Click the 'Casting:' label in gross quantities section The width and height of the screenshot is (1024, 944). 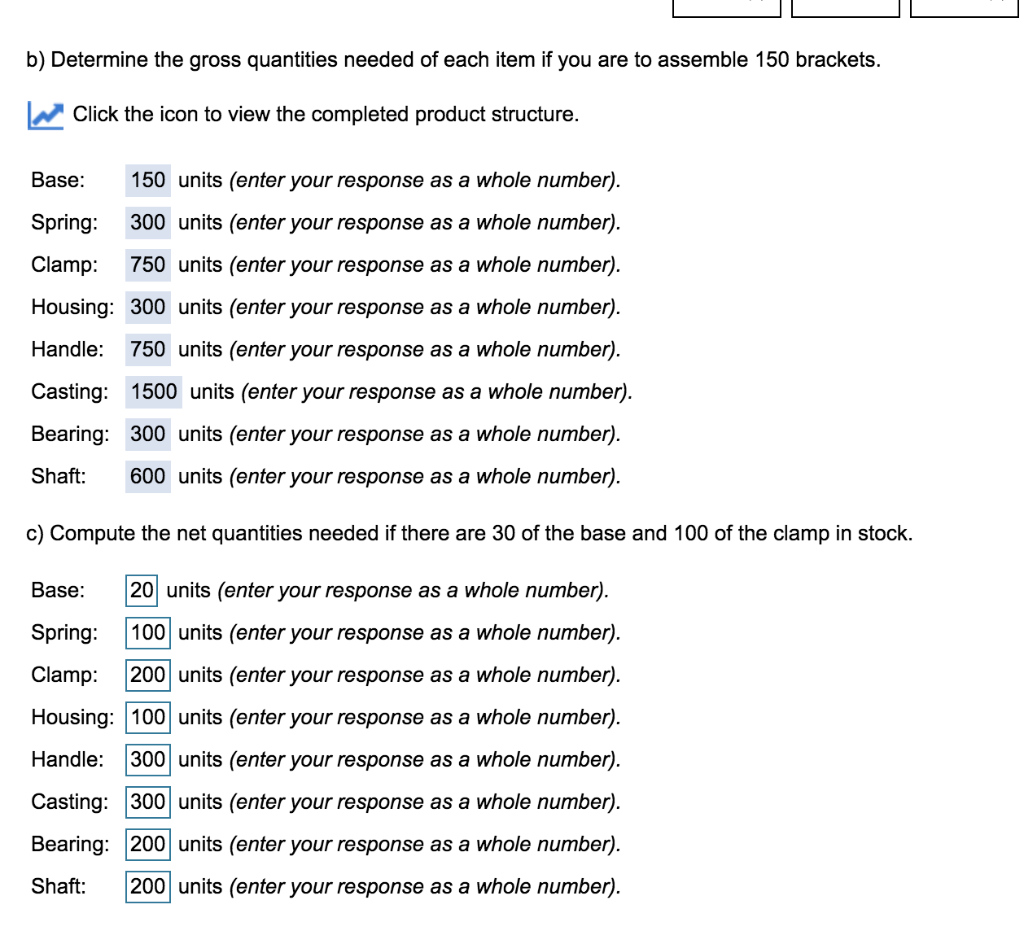(70, 392)
